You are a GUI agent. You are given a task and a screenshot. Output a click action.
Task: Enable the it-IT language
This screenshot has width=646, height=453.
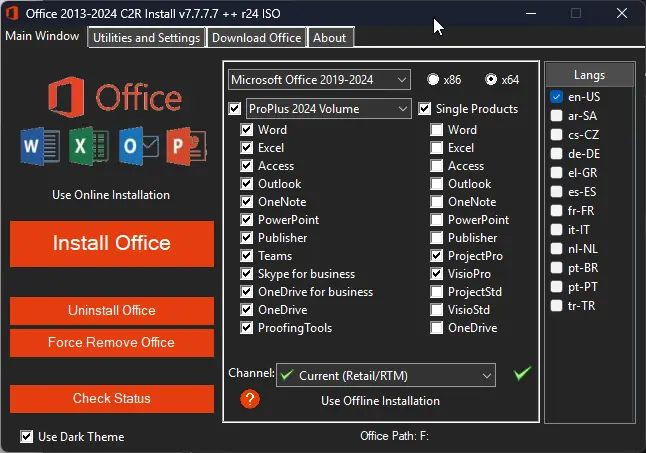556,229
